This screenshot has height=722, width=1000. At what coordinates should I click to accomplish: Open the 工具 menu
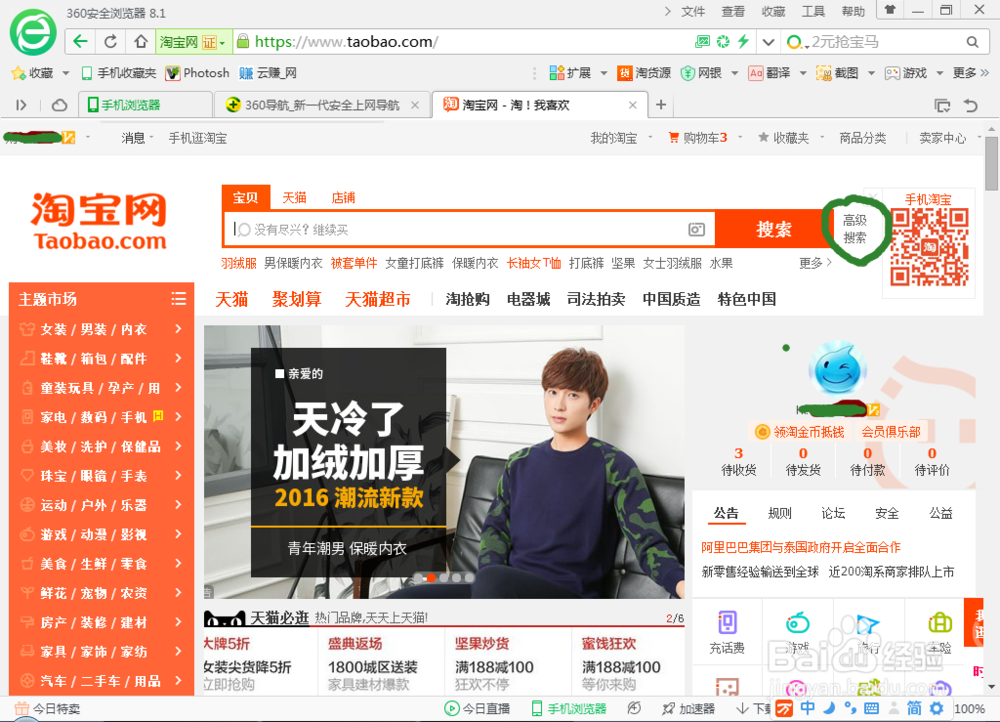[x=813, y=11]
